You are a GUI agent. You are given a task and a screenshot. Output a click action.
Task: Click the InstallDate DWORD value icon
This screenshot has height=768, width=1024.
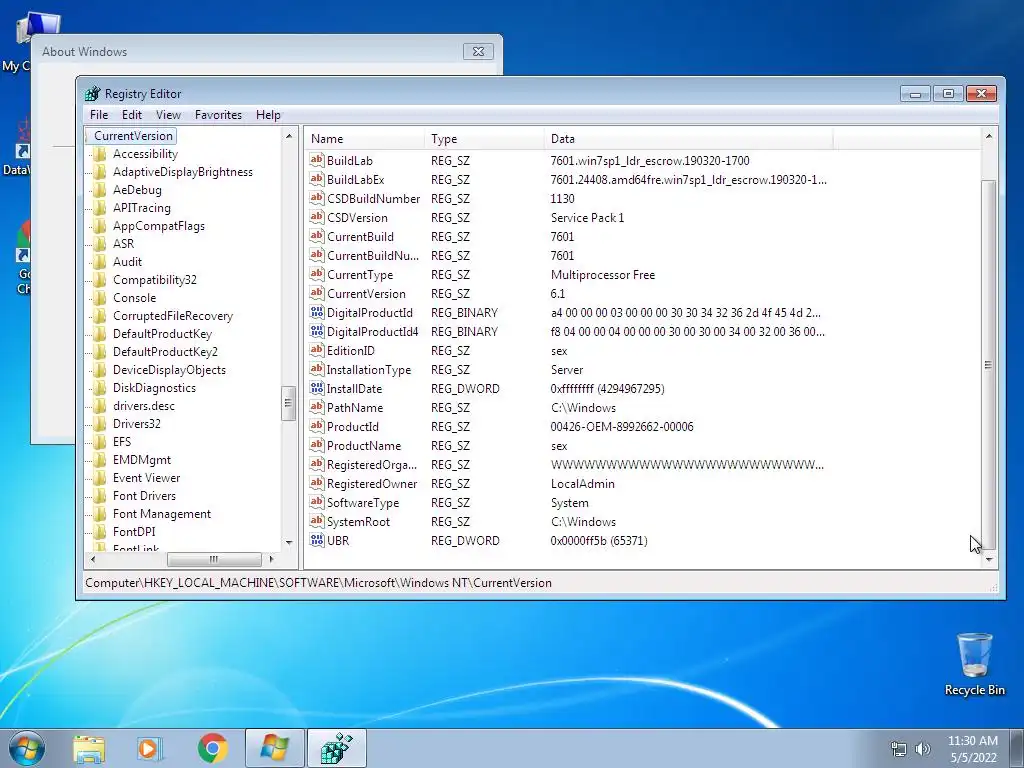[x=317, y=388]
